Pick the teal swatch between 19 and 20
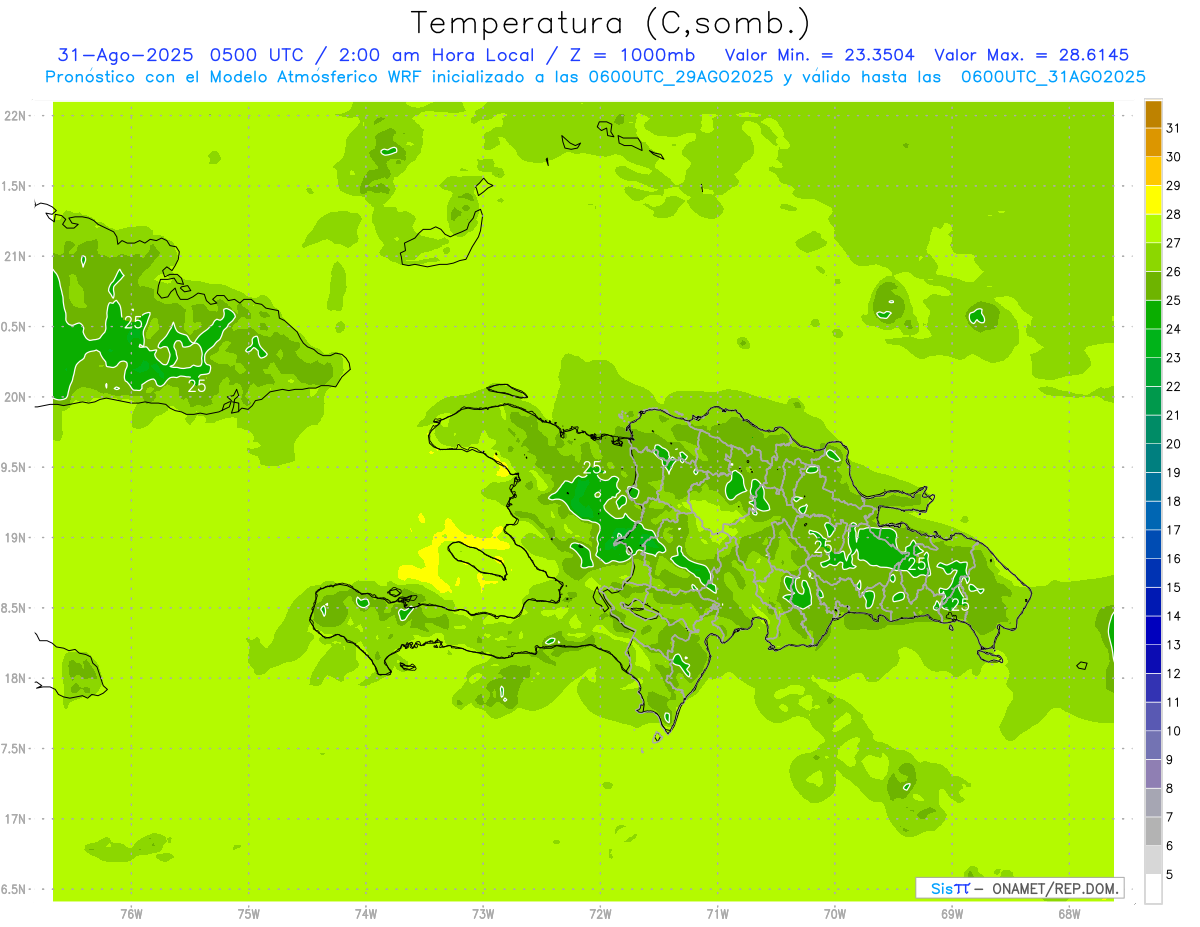This screenshot has height=927, width=1200. [x=1153, y=459]
